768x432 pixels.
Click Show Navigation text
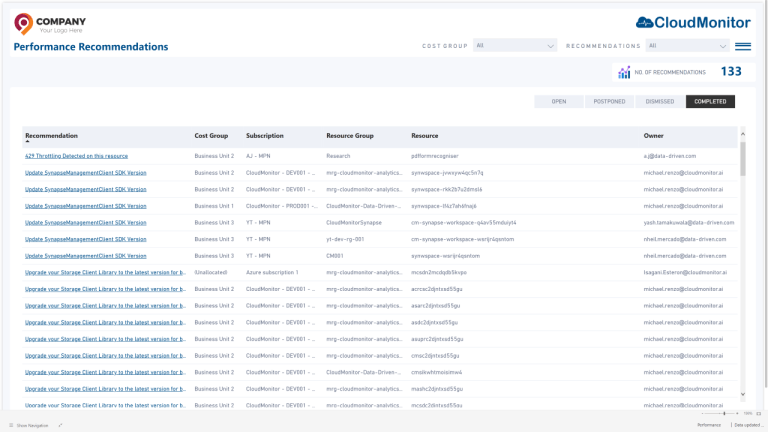pyautogui.click(x=32, y=426)
